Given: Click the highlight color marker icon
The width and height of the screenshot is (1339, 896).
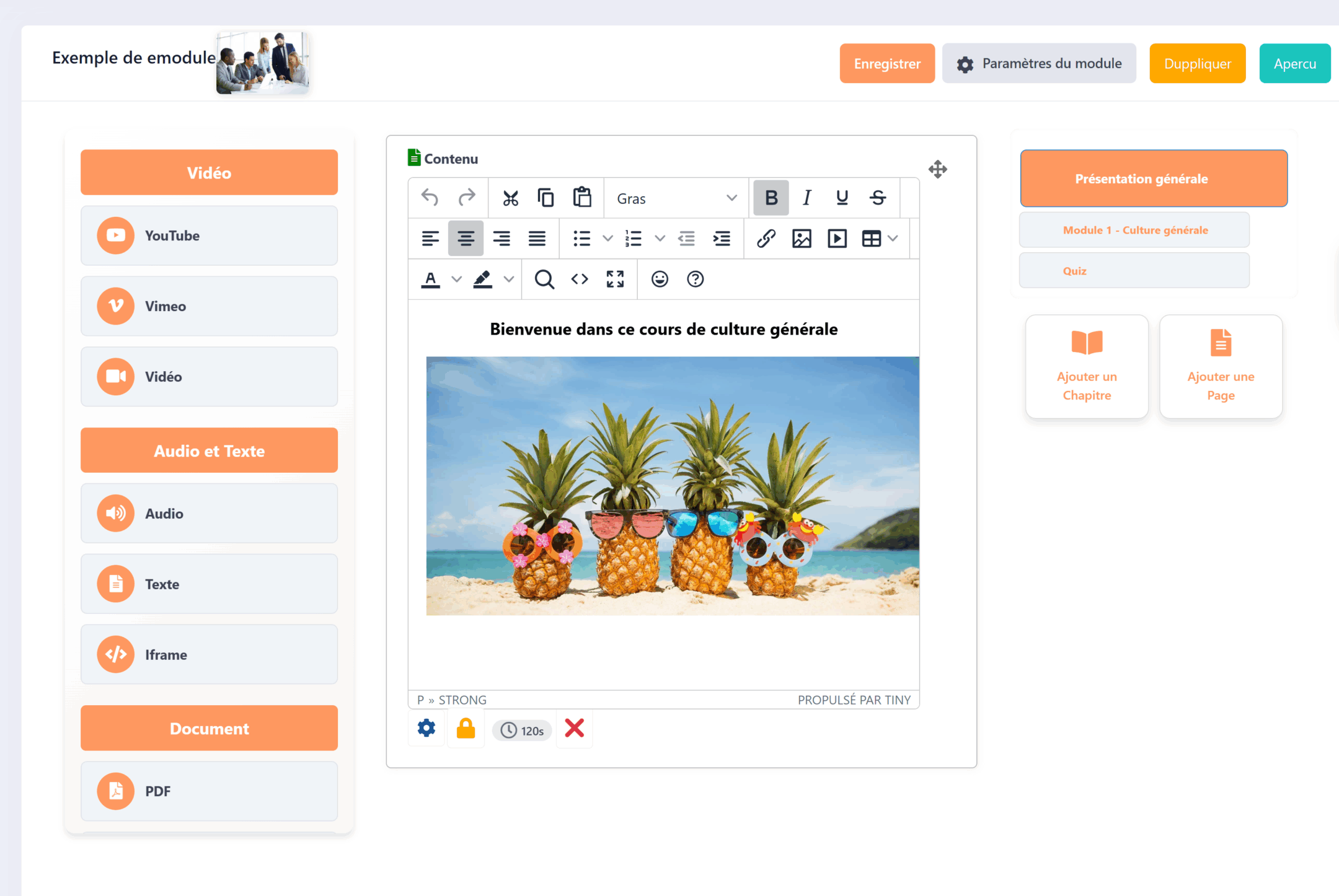Looking at the screenshot, I should [x=483, y=279].
